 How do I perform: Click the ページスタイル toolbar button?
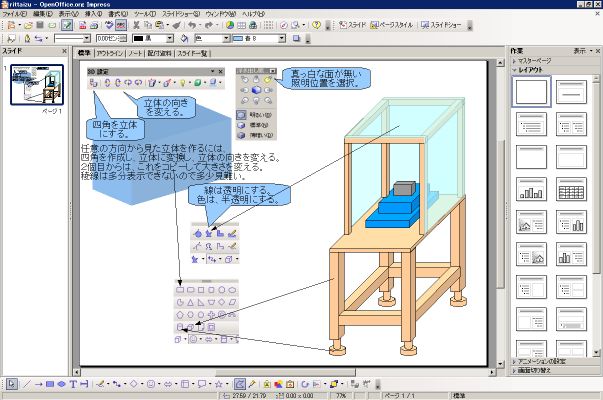(x=392, y=25)
